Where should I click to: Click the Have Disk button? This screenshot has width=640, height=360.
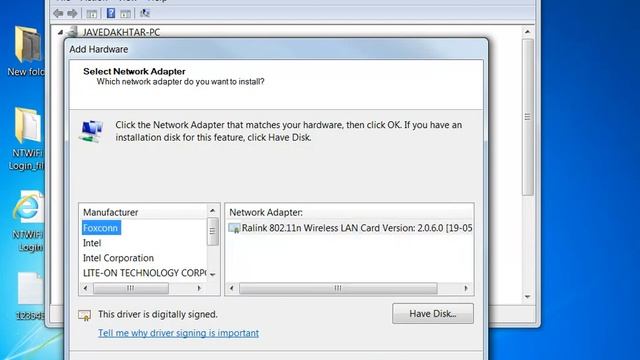(x=433, y=313)
